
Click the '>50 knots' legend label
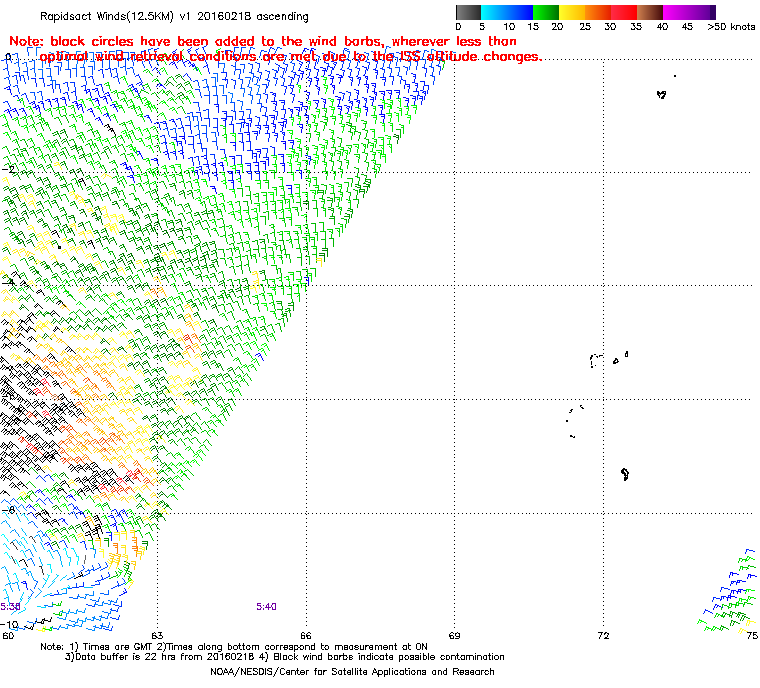[731, 27]
